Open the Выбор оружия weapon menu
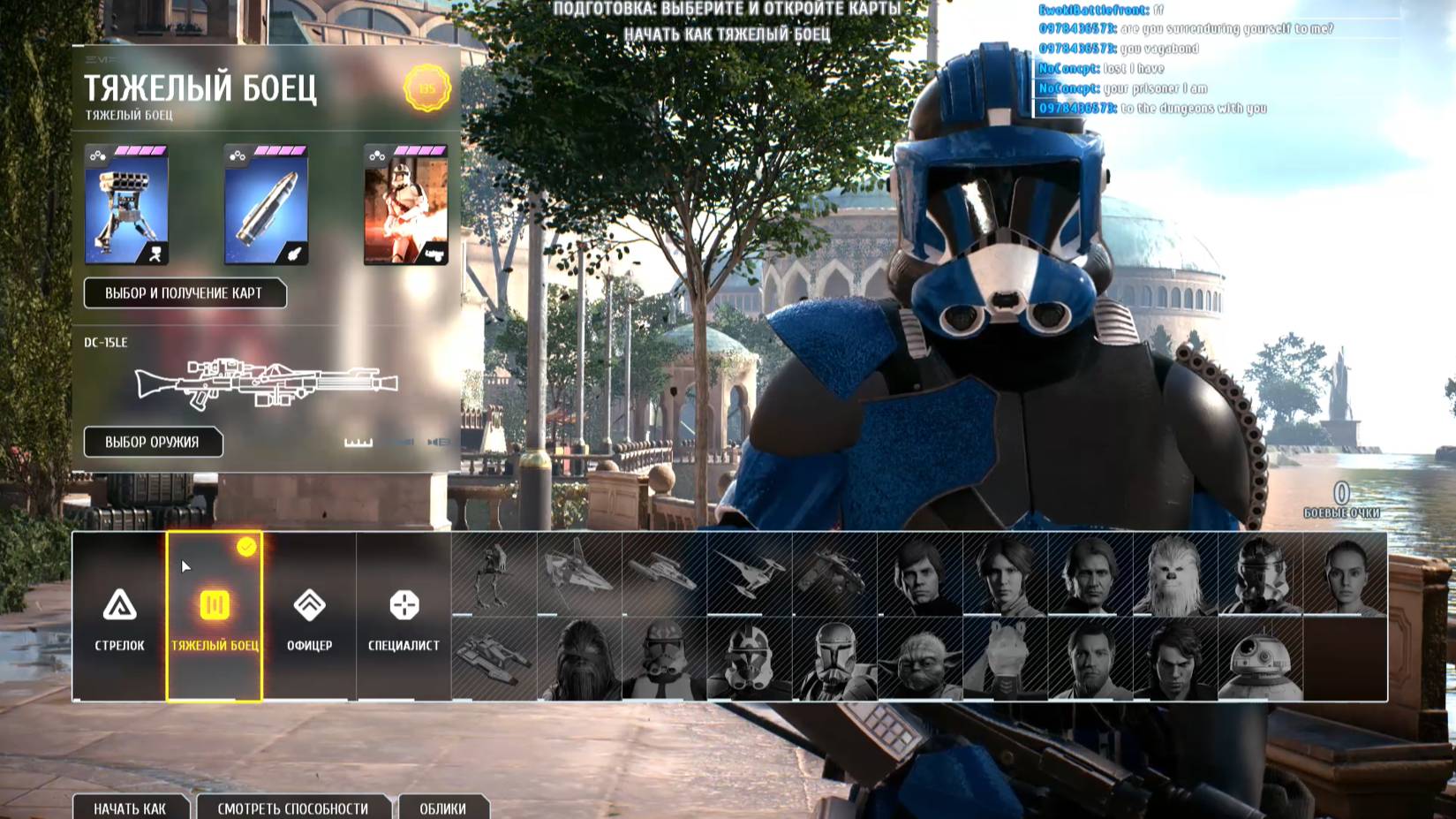The width and height of the screenshot is (1456, 819). 153,442
